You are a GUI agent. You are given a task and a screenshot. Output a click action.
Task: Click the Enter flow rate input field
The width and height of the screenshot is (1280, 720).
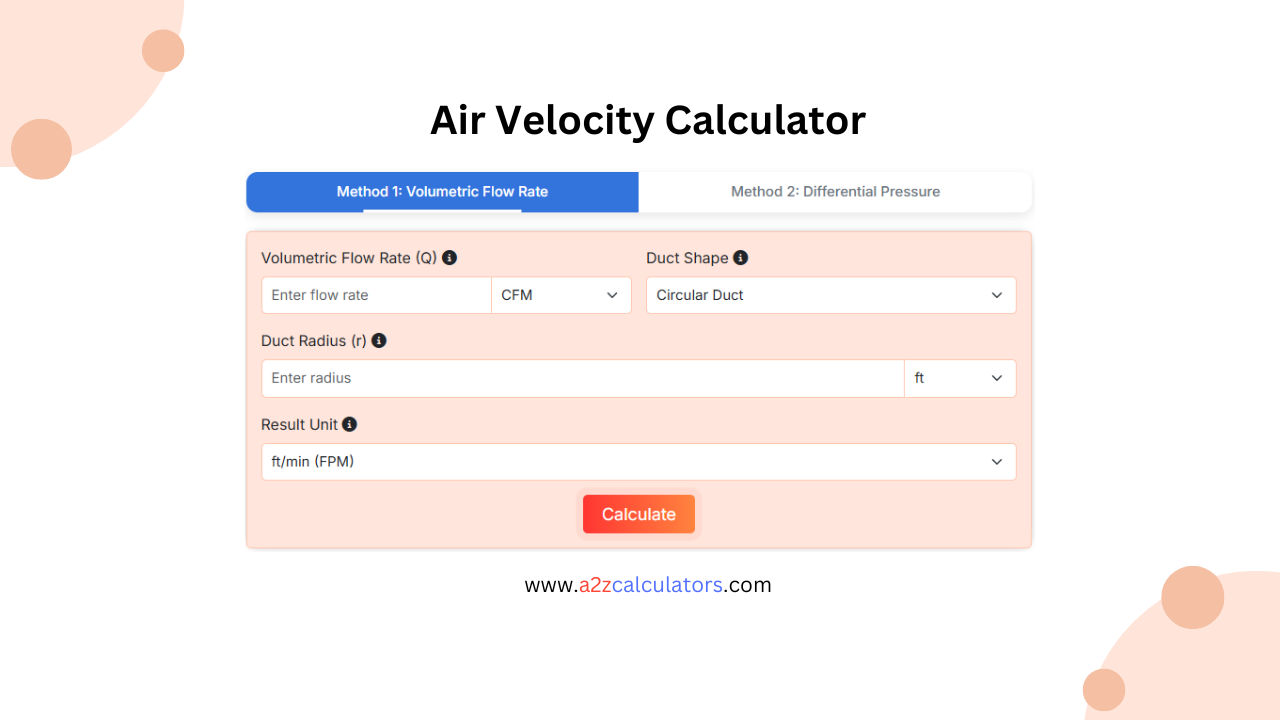375,295
